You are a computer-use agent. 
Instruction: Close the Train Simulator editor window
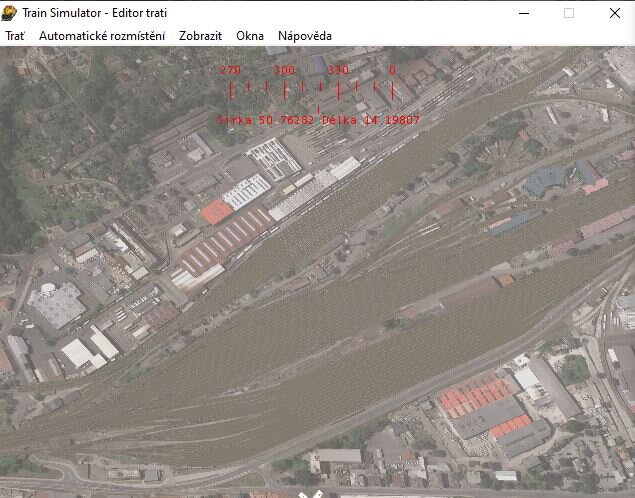(x=615, y=13)
